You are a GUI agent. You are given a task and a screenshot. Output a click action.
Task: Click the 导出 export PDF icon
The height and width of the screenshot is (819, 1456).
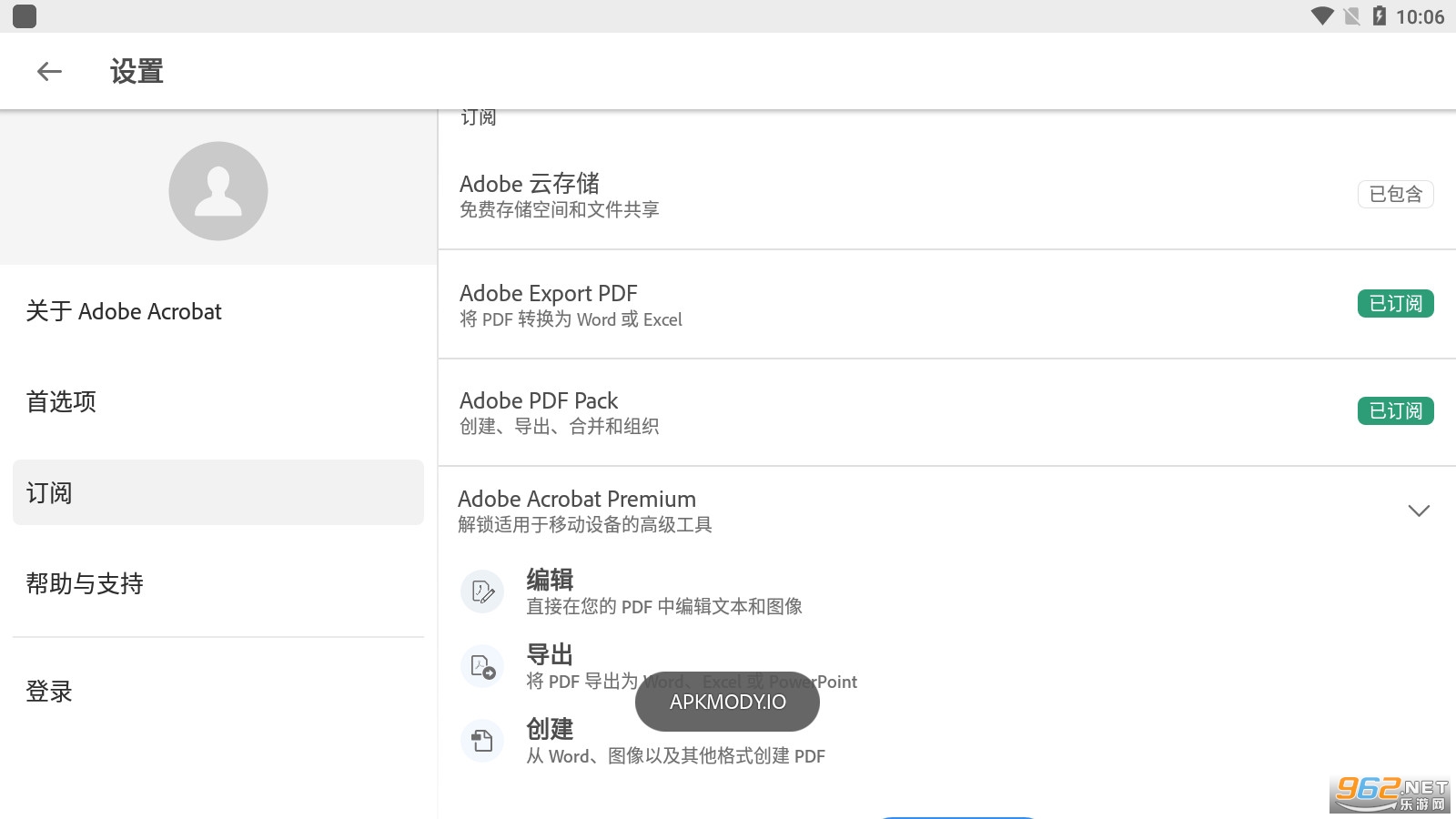pos(482,667)
